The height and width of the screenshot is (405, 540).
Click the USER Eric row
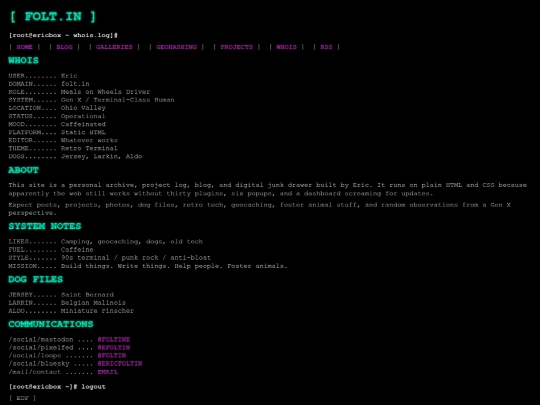43,76
